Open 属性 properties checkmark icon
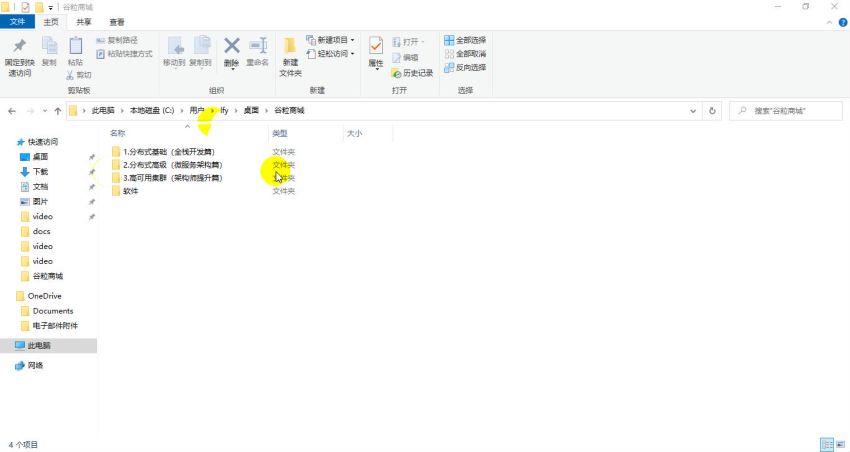This screenshot has width=850, height=452. coord(376,47)
